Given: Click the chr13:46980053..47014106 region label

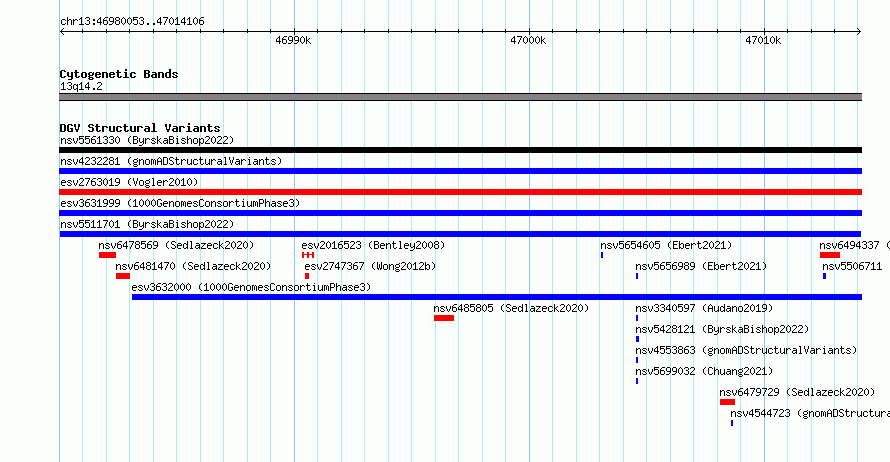Looking at the screenshot, I should (132, 22).
